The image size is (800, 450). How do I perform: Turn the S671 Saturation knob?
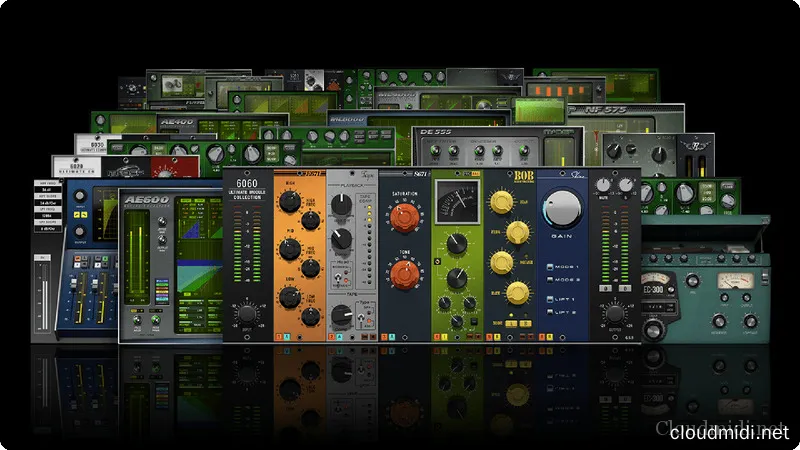tap(405, 217)
